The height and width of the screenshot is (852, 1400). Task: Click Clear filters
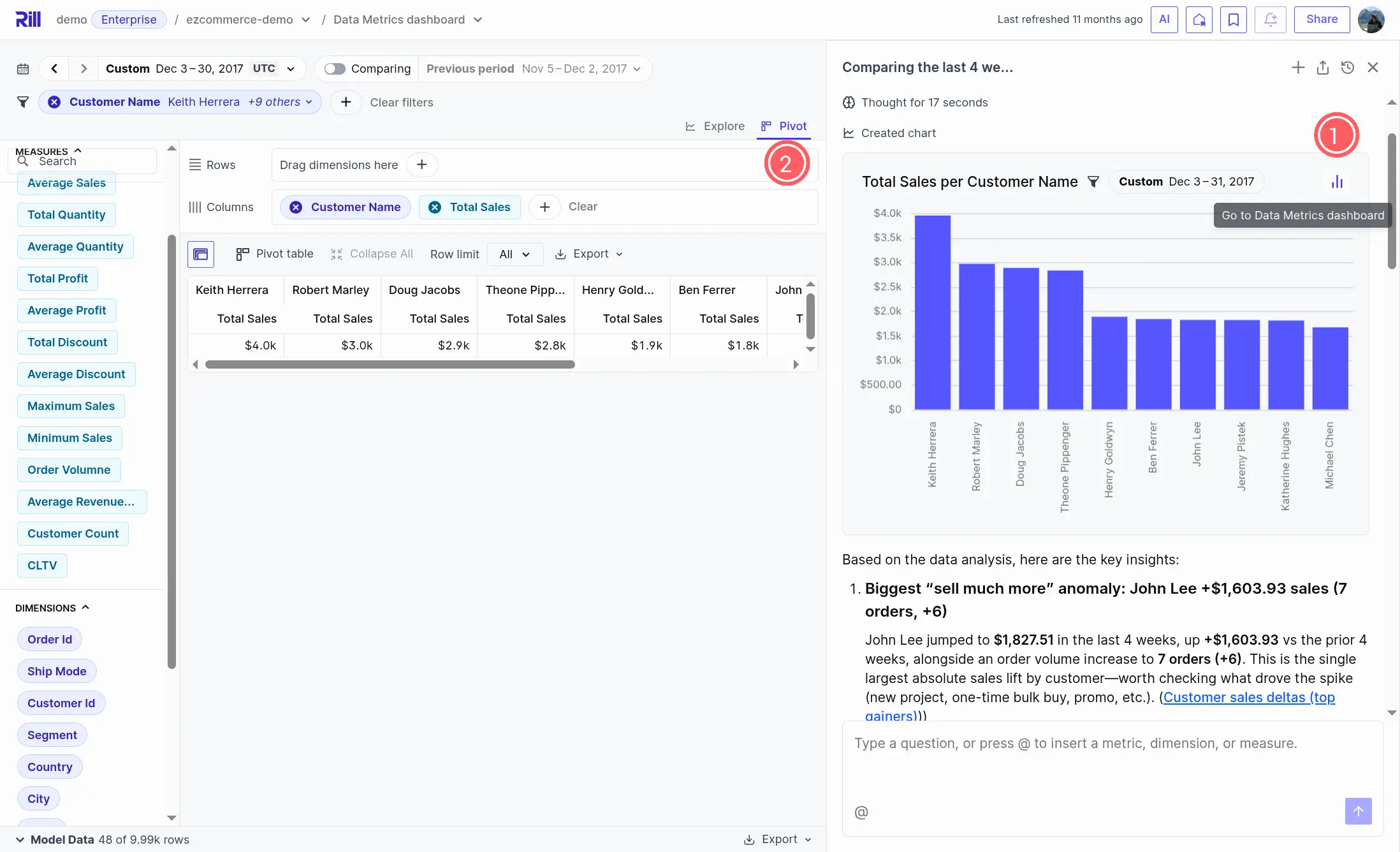(401, 103)
